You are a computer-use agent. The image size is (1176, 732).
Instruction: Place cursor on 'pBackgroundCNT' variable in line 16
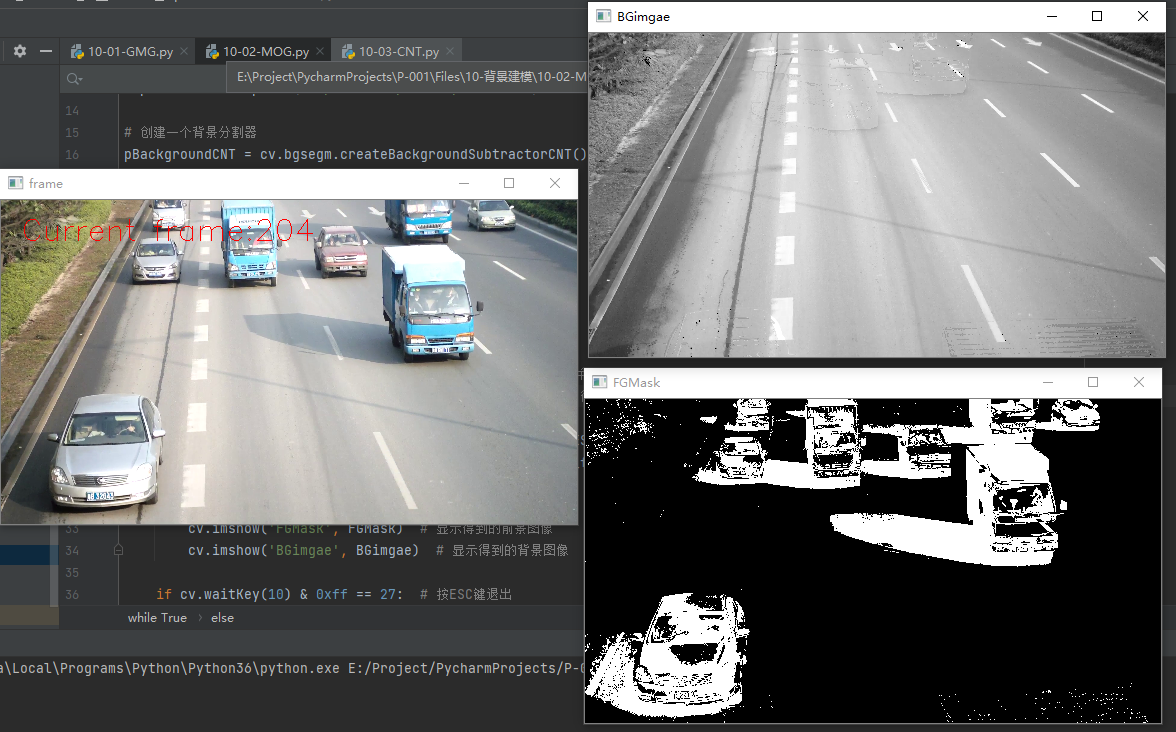[179, 154]
